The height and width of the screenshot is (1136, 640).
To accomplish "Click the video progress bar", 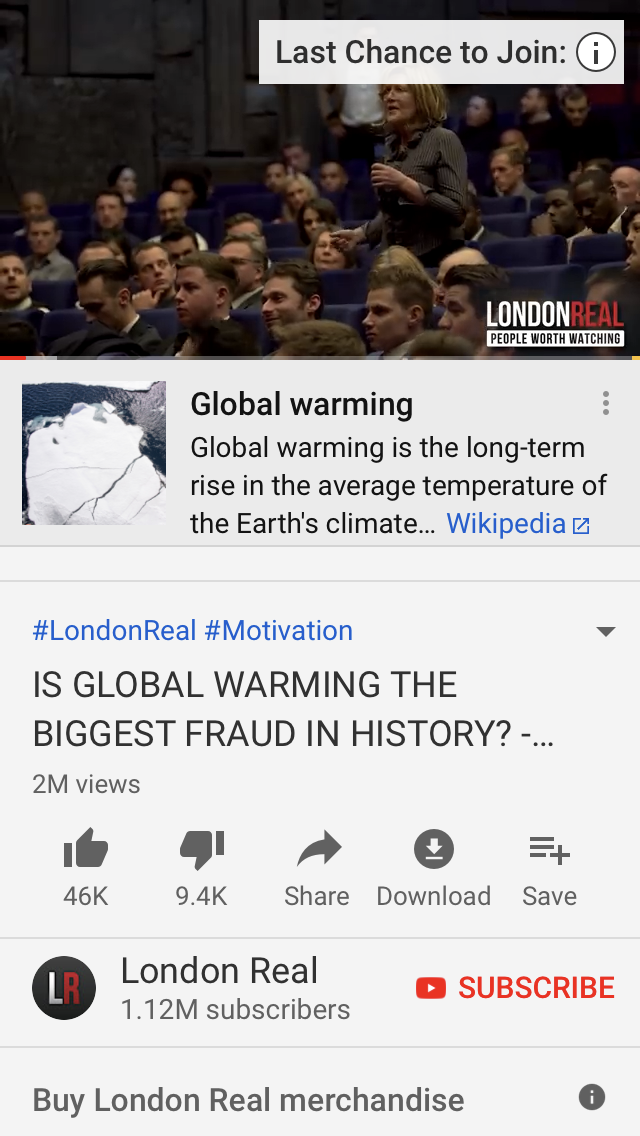I will click(320, 358).
